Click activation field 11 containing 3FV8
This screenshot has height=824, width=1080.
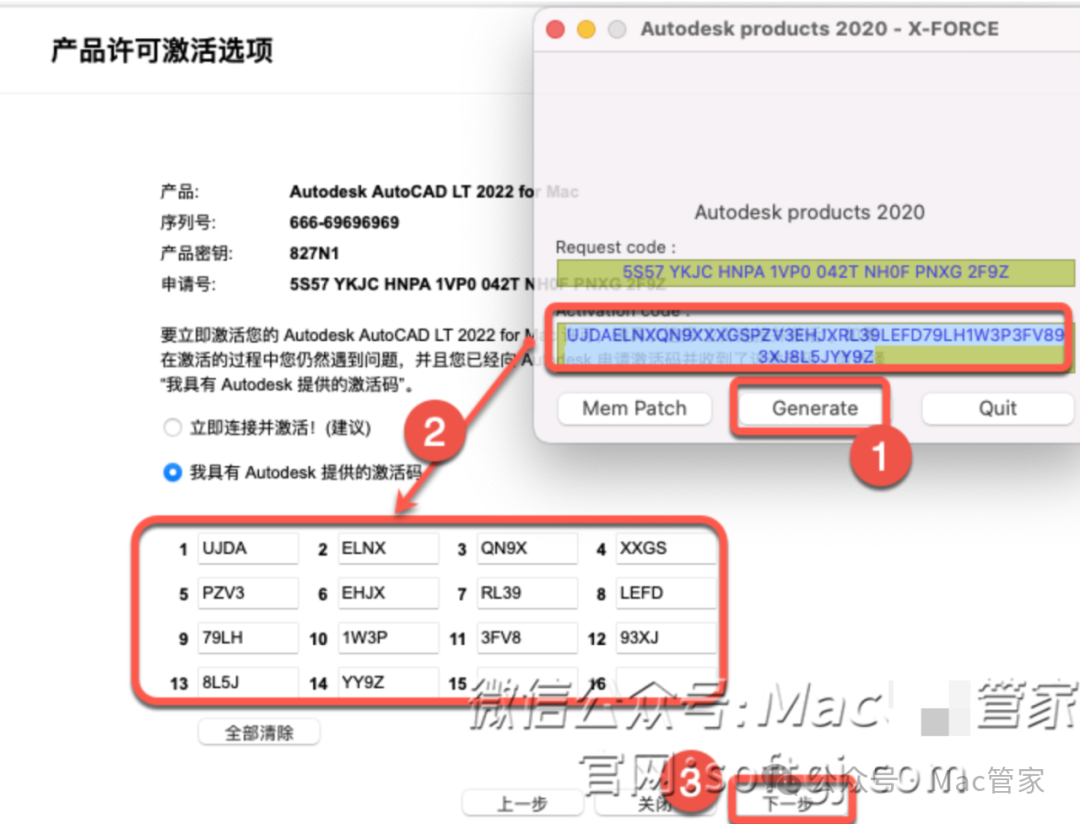[x=527, y=638]
